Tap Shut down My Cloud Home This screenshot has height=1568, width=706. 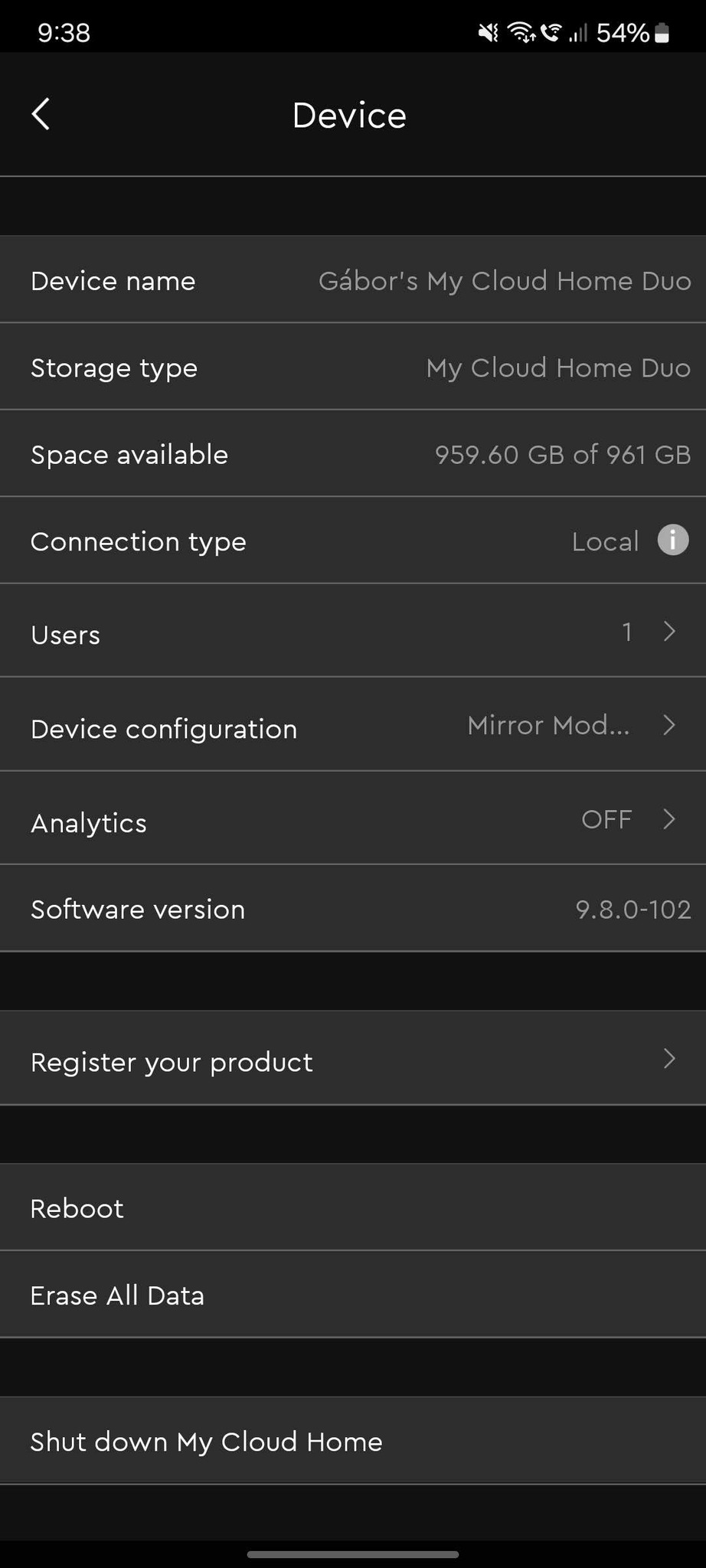coord(207,1442)
